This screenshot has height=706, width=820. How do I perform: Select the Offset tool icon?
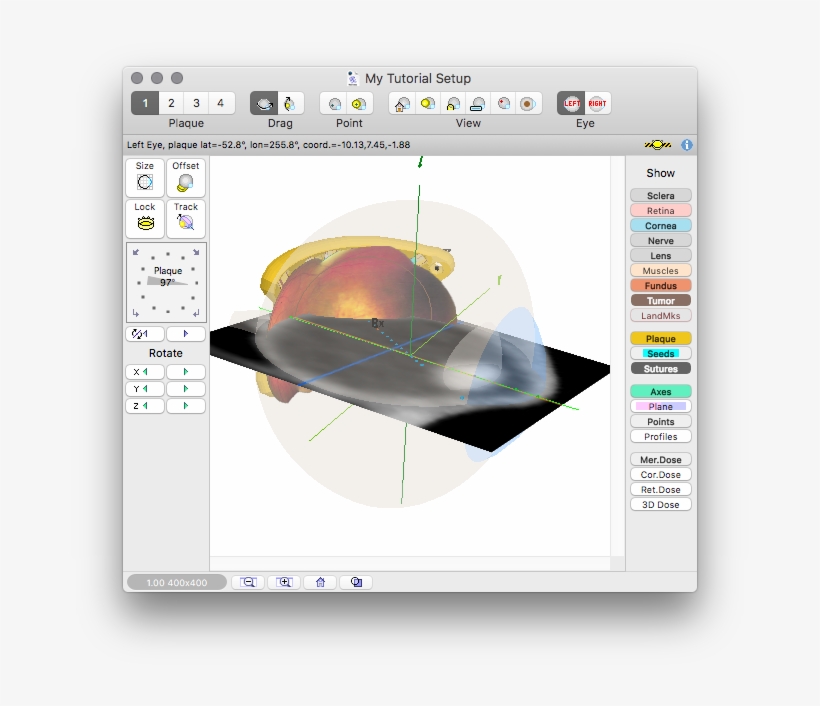(185, 178)
